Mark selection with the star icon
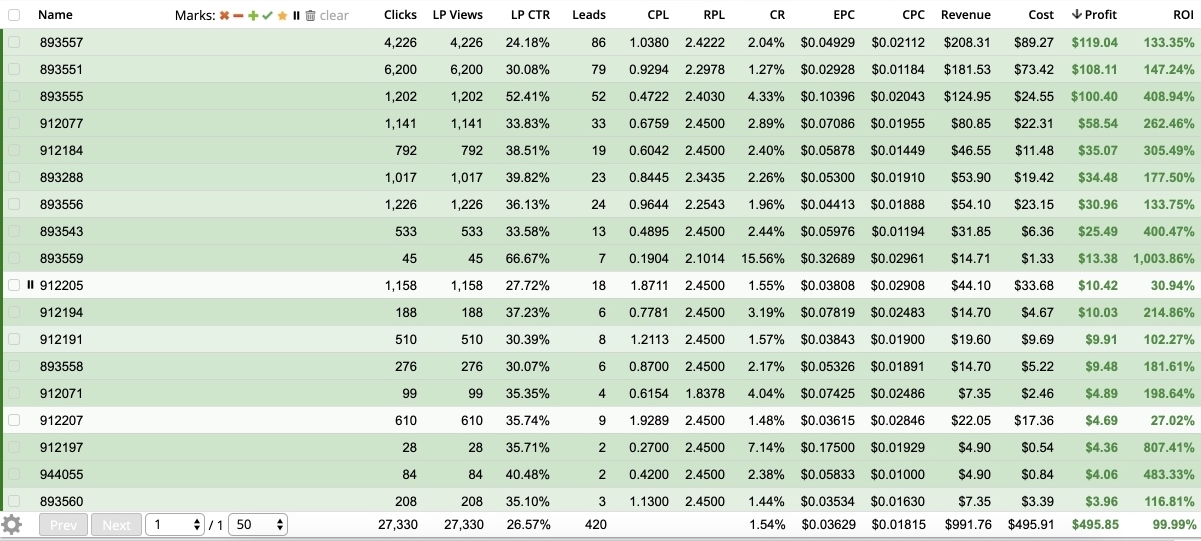The height and width of the screenshot is (541, 1201). [282, 16]
